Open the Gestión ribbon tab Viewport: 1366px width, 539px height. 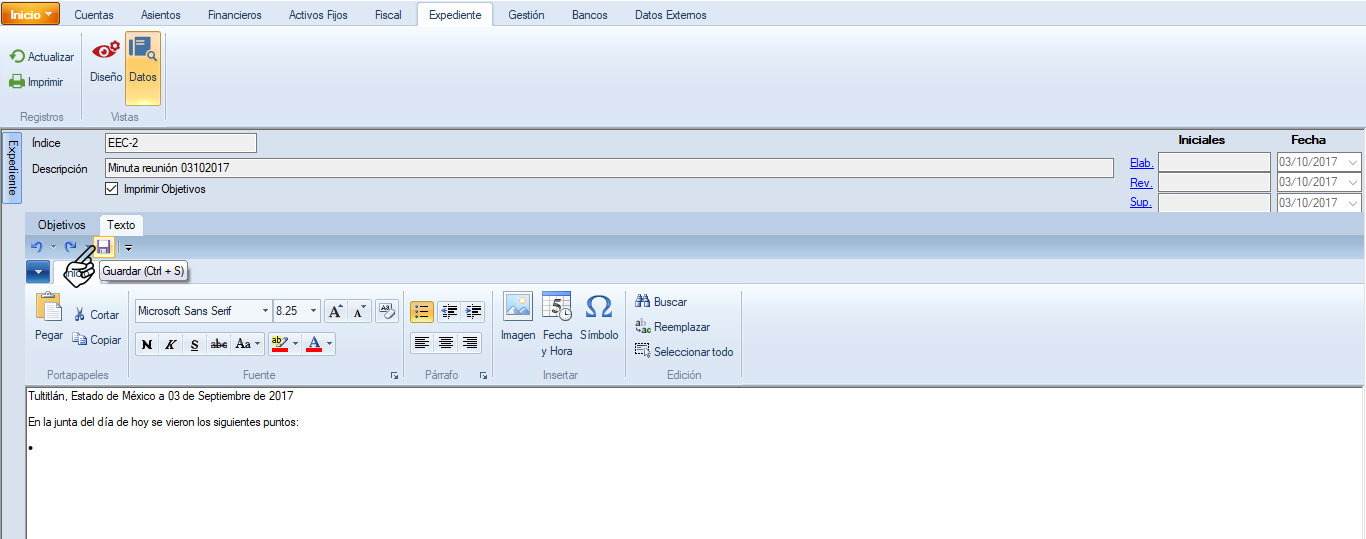point(526,15)
